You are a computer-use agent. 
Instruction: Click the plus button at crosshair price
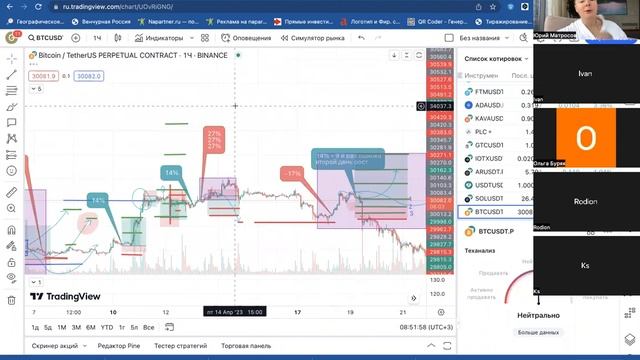421,106
